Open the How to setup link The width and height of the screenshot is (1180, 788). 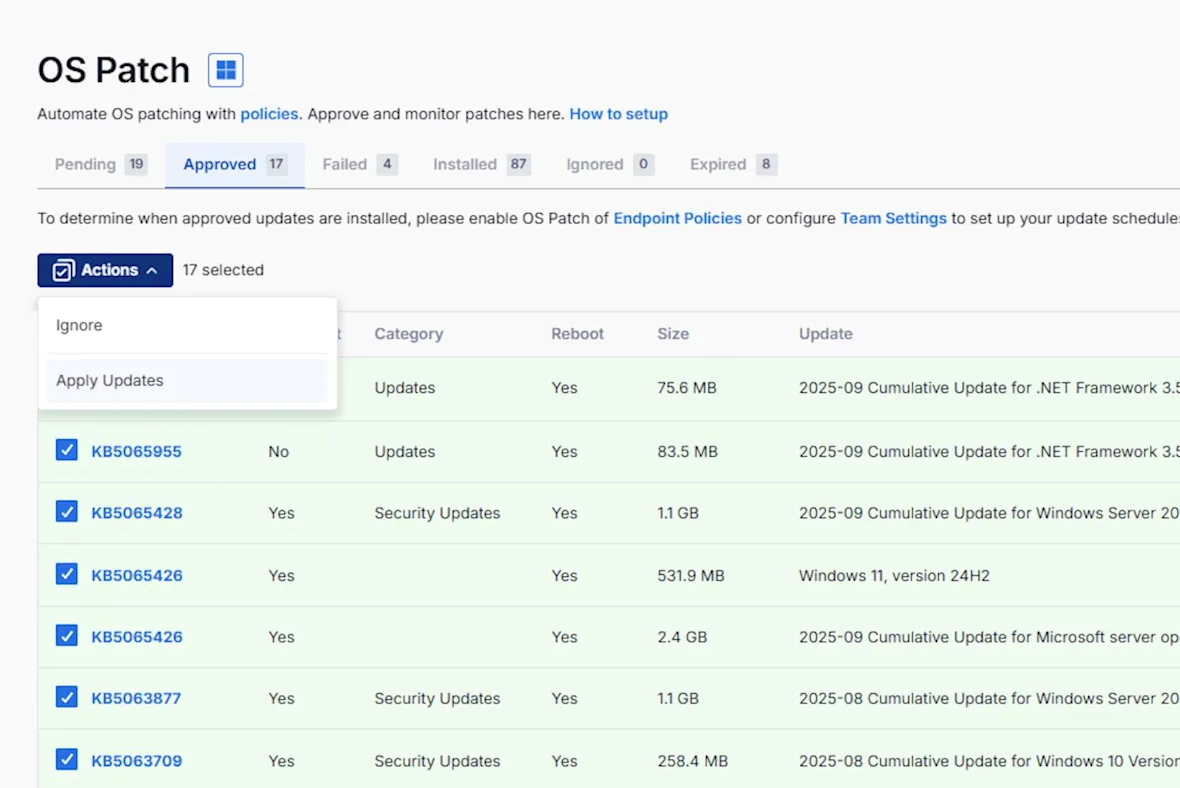(x=619, y=114)
